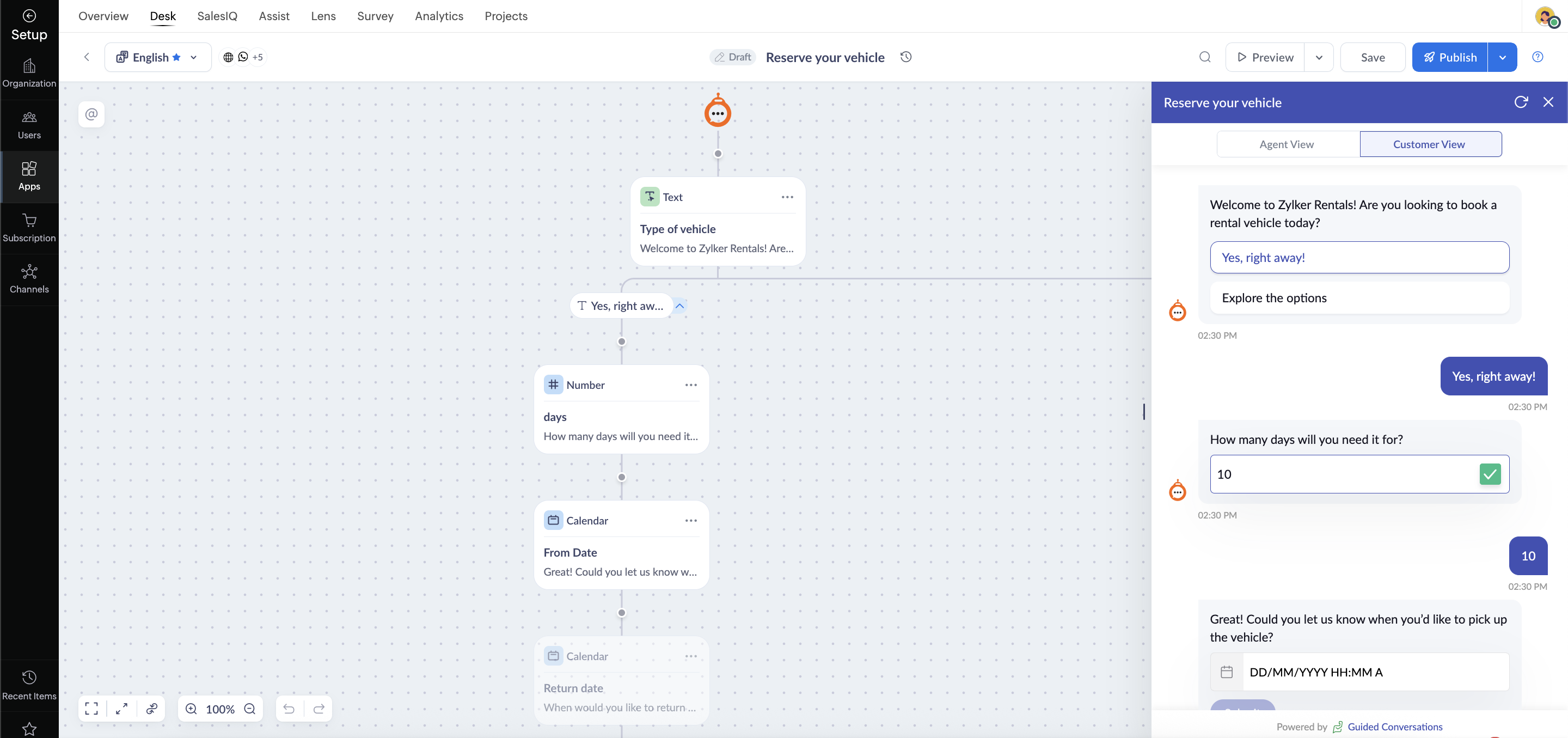Collapse the 'Yes, right aw...' branch
Image resolution: width=1568 pixels, height=738 pixels.
(680, 306)
